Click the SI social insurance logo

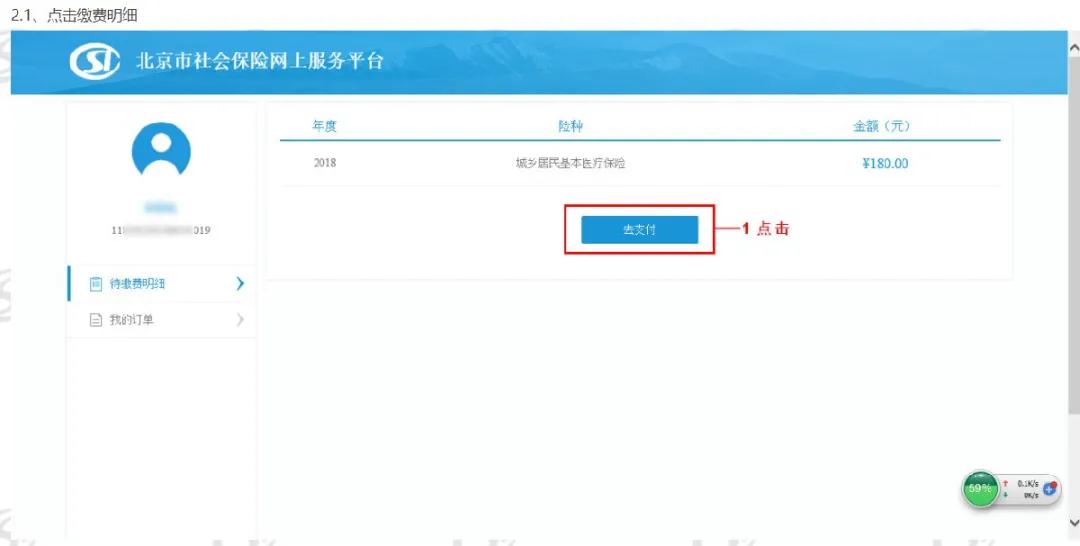pyautogui.click(x=94, y=61)
